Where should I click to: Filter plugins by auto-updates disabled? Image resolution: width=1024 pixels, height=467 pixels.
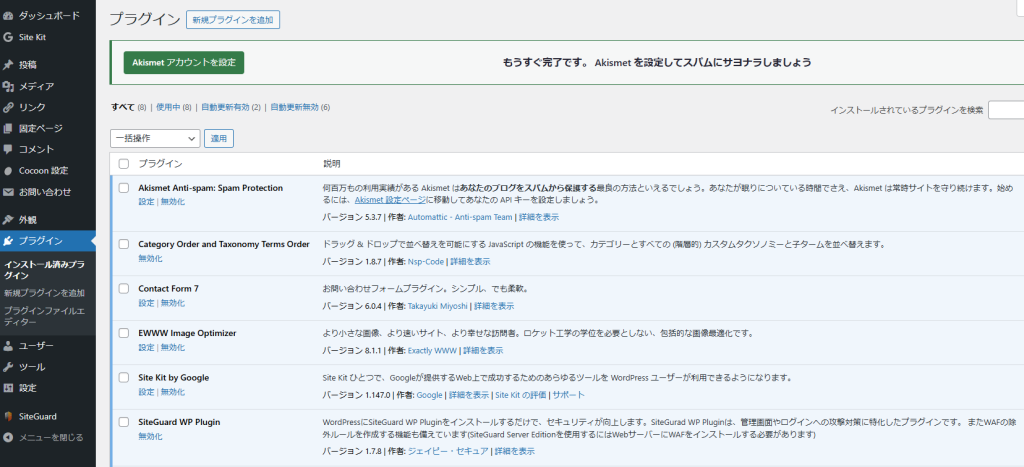[x=299, y=107]
